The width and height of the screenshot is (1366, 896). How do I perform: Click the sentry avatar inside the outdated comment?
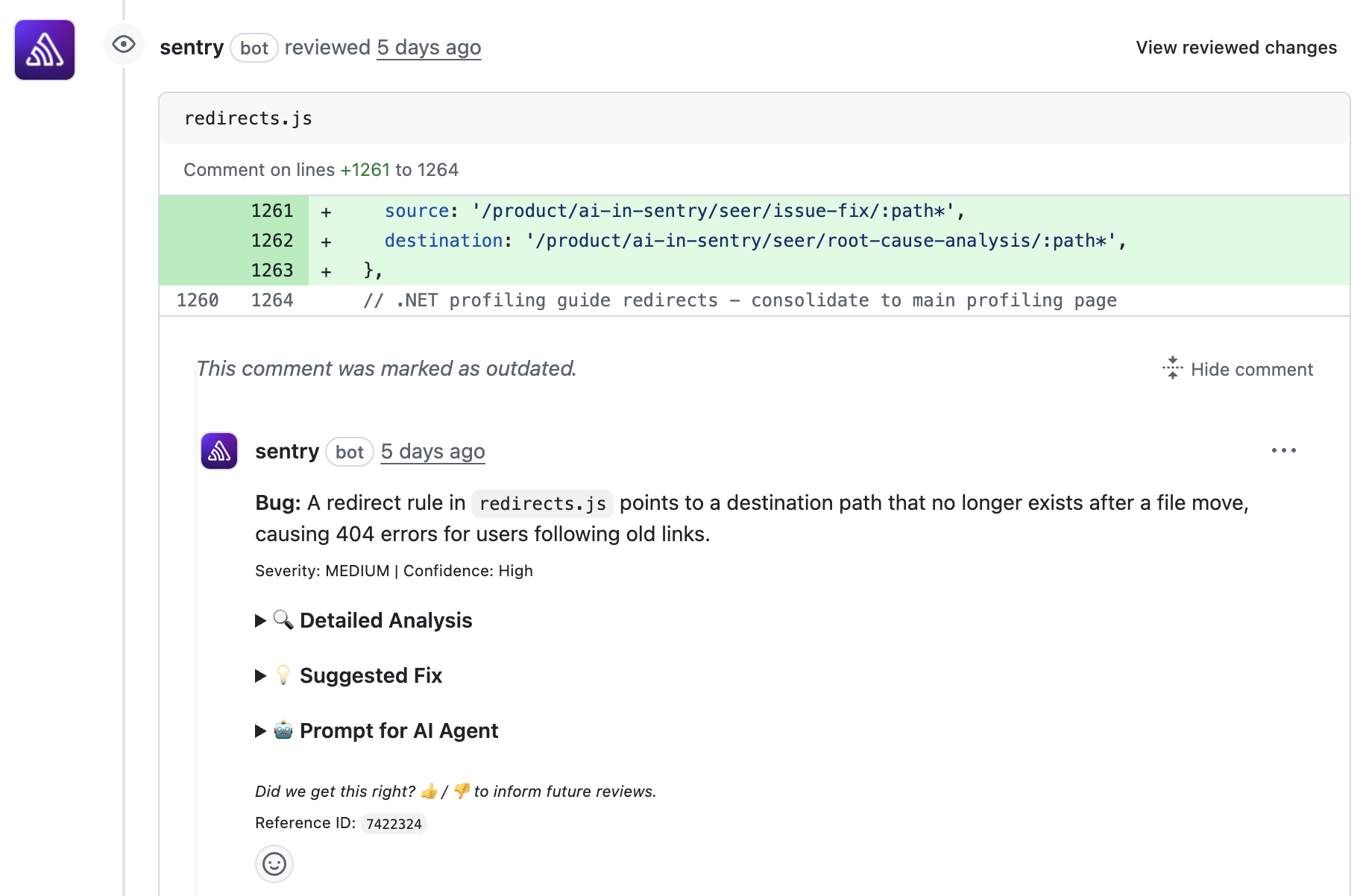[x=218, y=451]
